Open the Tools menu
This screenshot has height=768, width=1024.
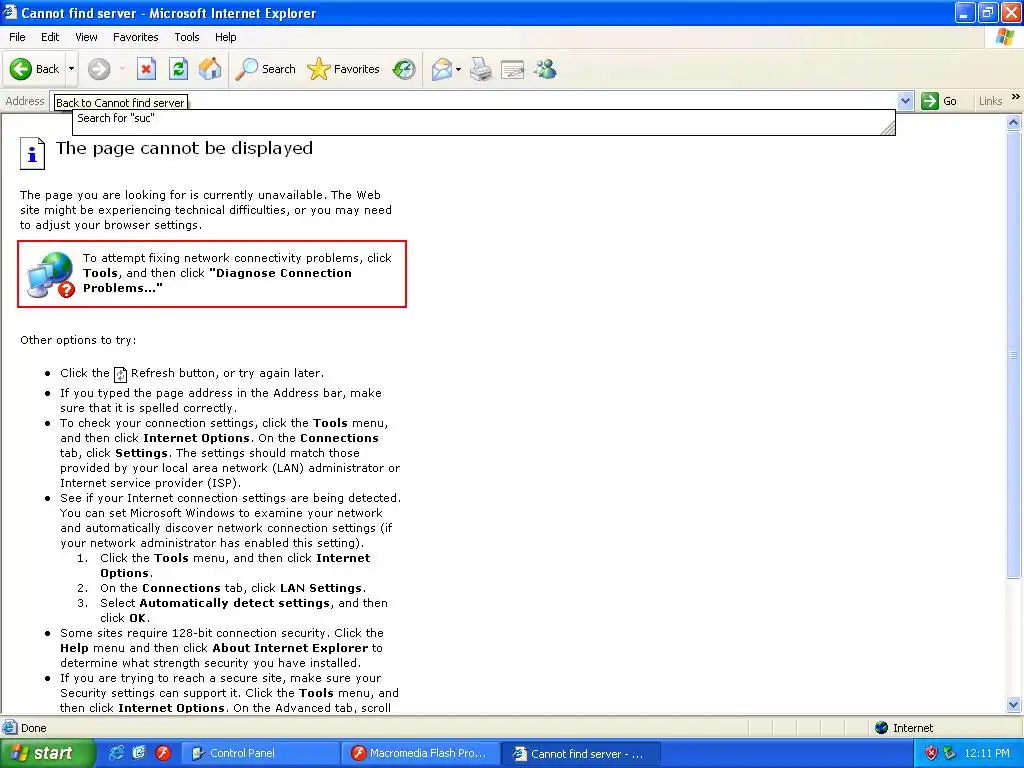[x=187, y=37]
